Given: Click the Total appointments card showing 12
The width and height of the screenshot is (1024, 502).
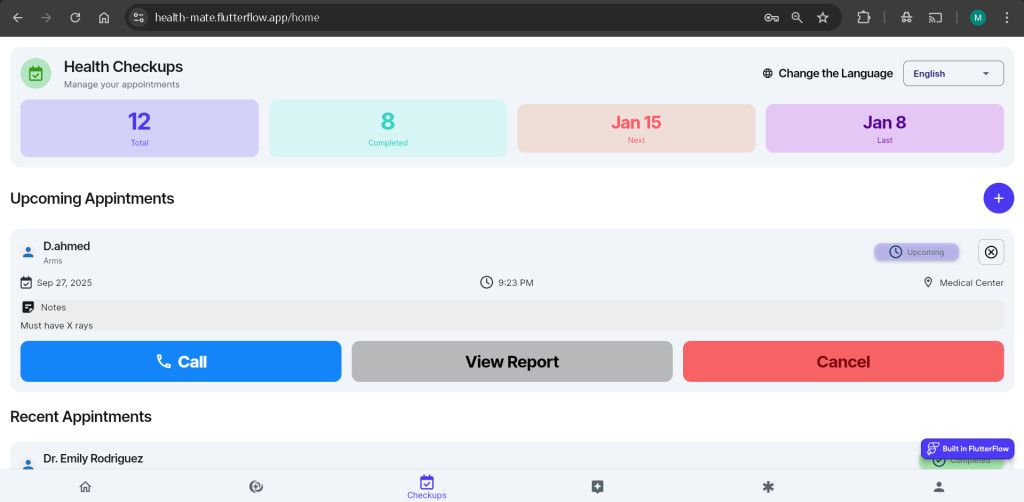Looking at the screenshot, I should pyautogui.click(x=139, y=128).
